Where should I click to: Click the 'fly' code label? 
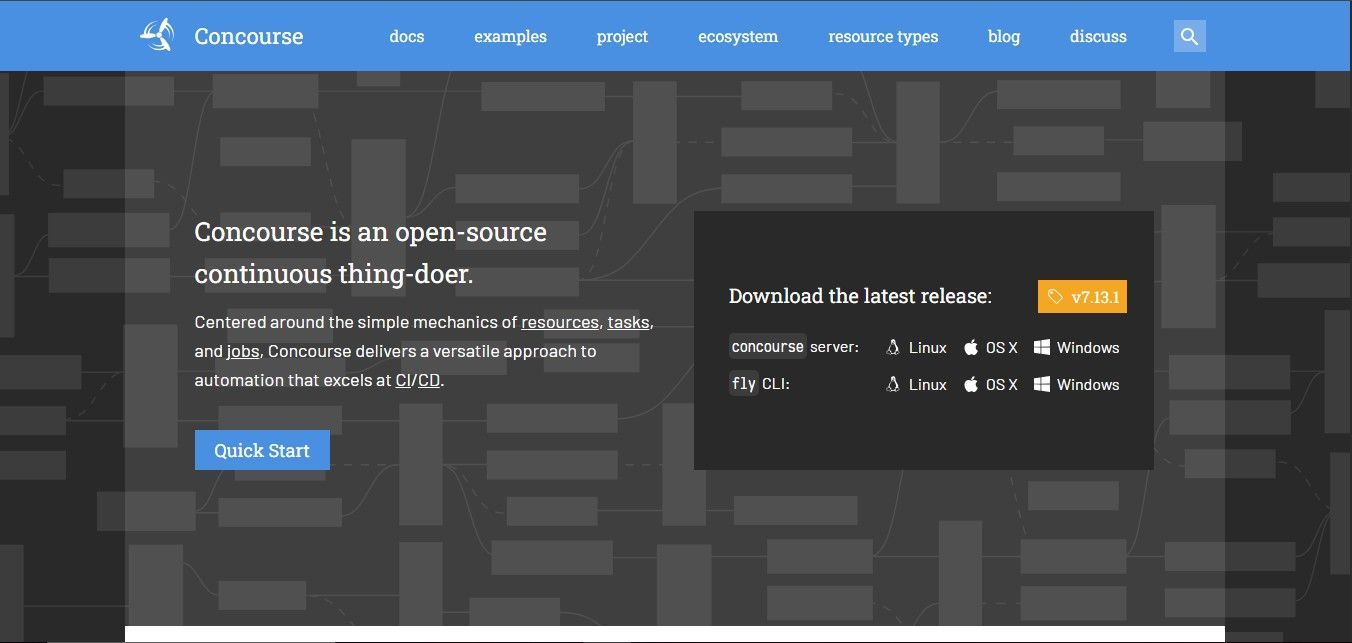tap(744, 384)
